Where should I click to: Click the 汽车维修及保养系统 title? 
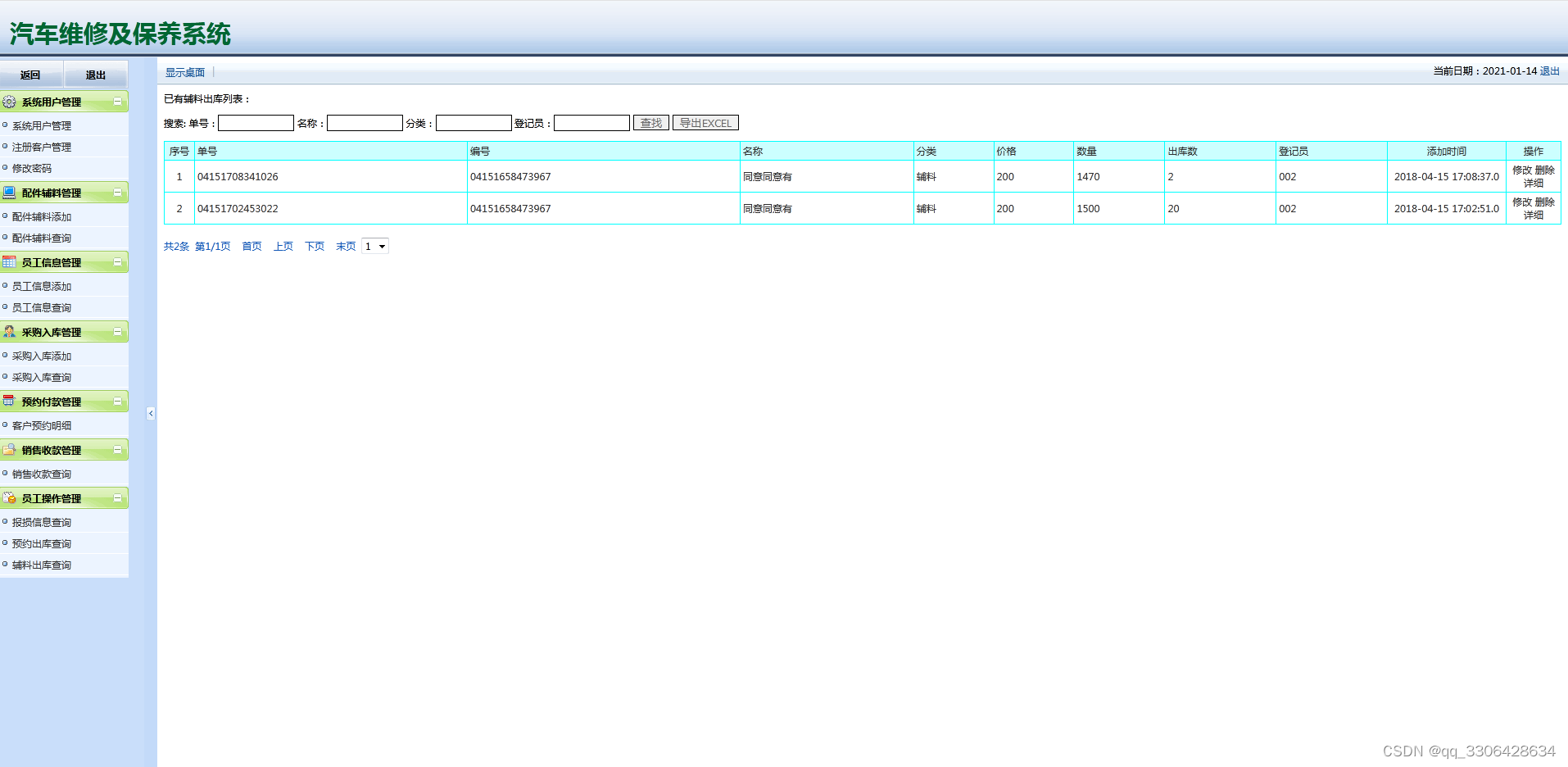[x=120, y=34]
